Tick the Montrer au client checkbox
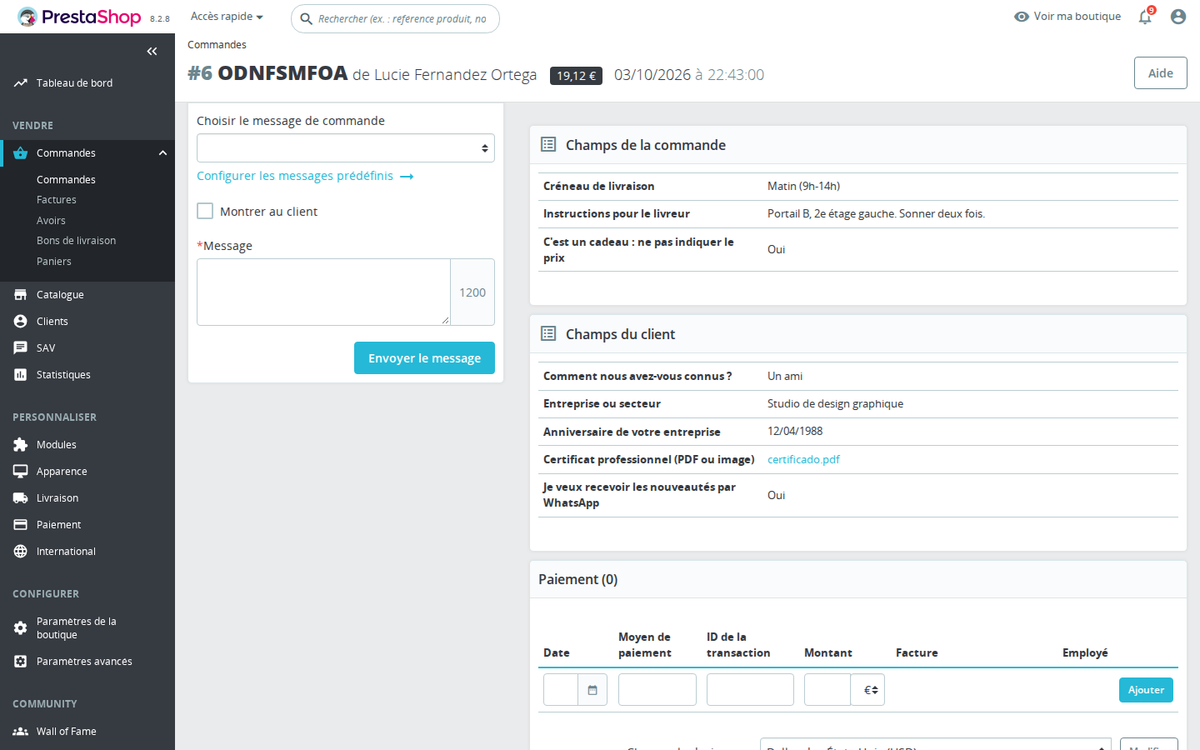This screenshot has width=1200, height=750. tap(205, 211)
